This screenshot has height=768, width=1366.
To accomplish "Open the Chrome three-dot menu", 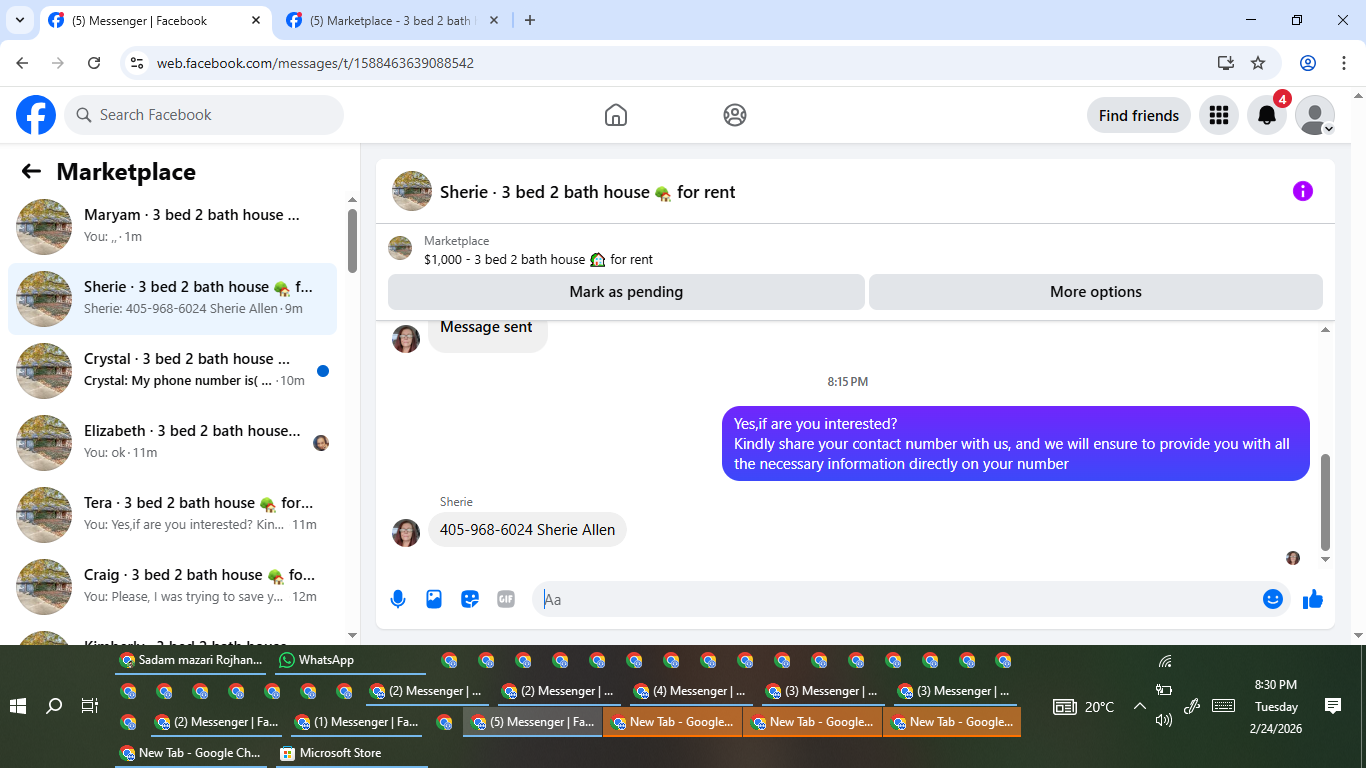I will click(x=1344, y=63).
